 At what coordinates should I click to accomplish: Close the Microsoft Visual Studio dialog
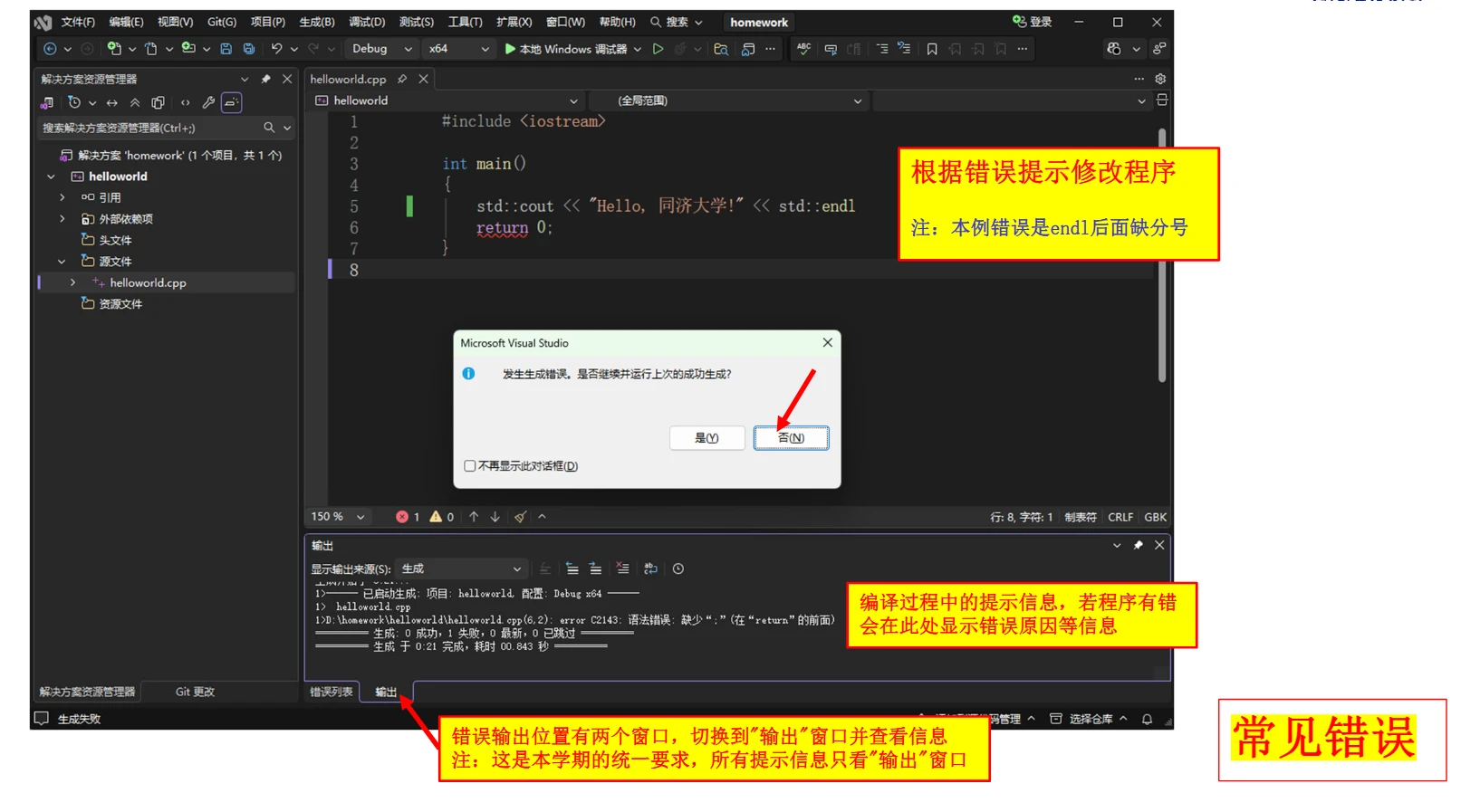click(x=827, y=342)
